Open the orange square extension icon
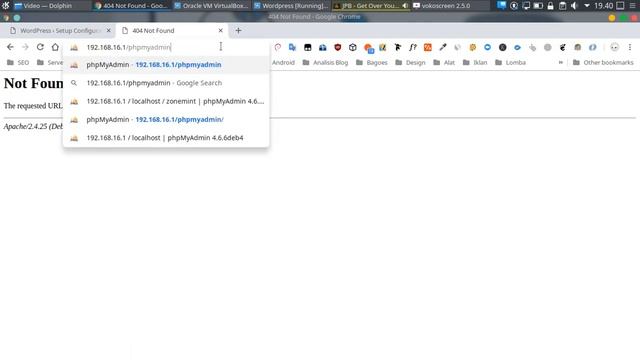 coord(428,47)
